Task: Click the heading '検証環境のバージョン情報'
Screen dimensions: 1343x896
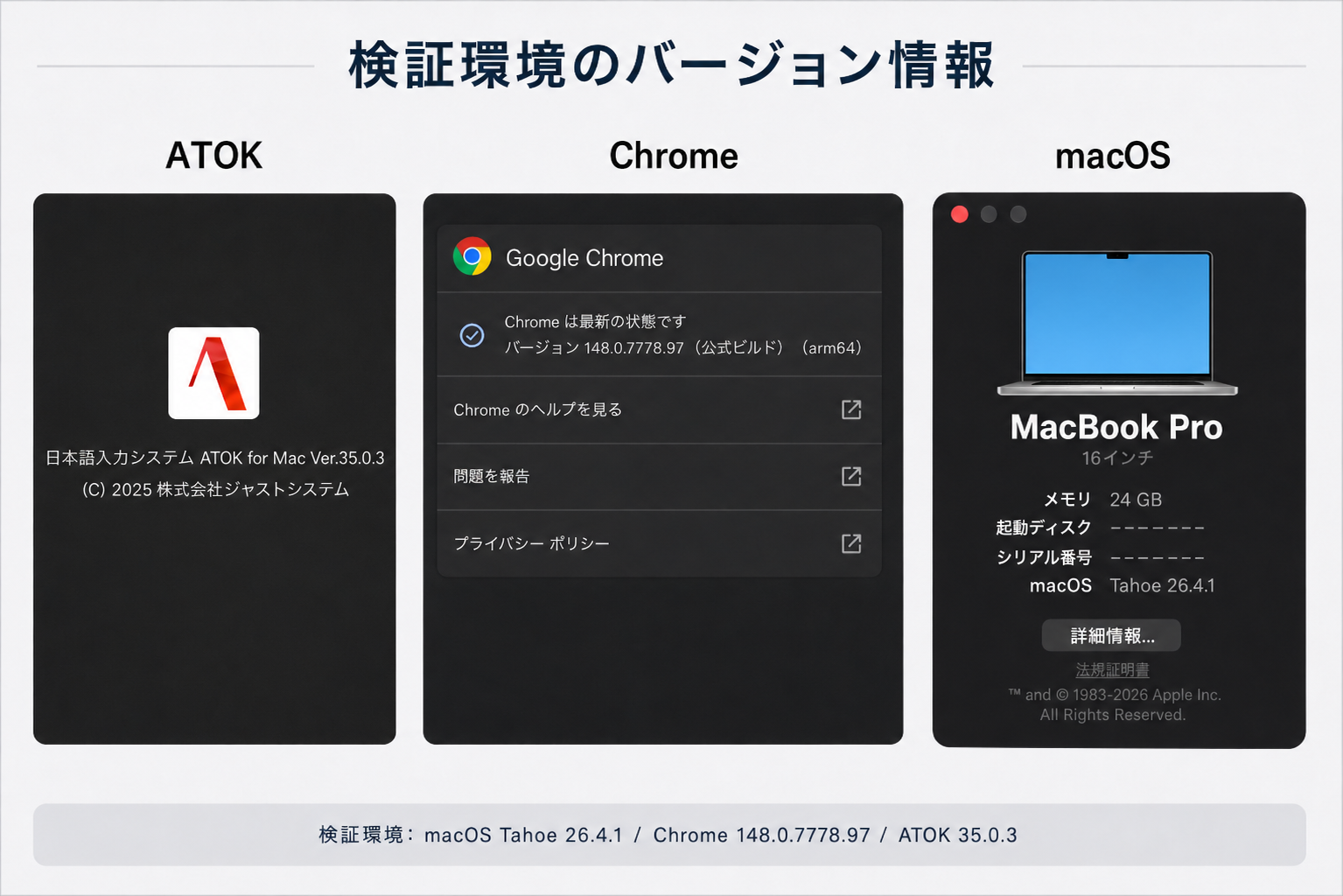Action: pos(671,66)
